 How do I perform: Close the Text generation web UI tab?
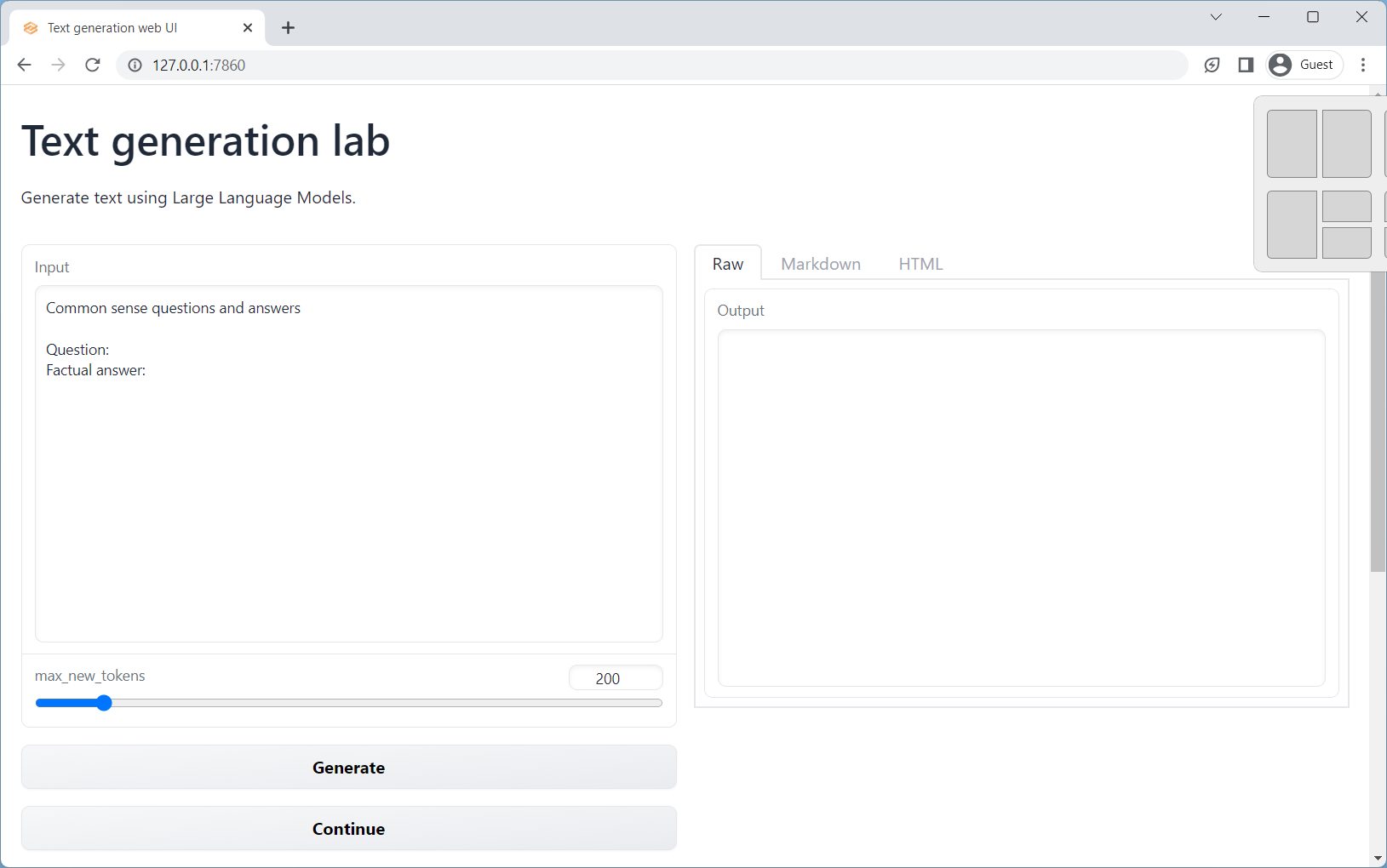248,28
